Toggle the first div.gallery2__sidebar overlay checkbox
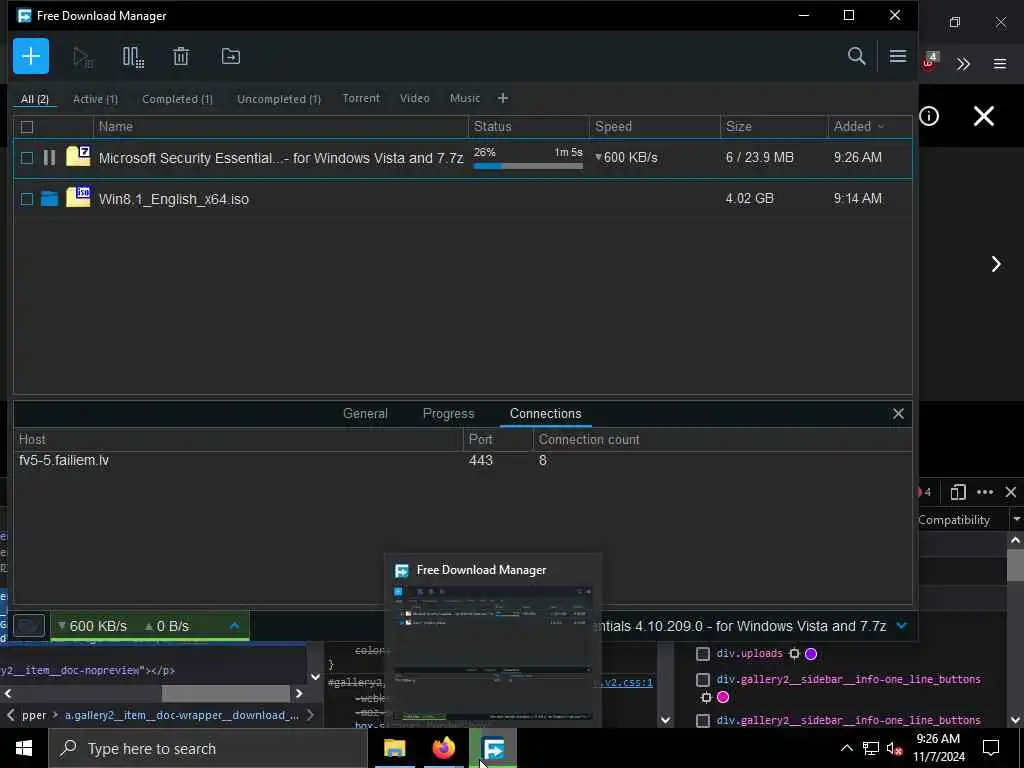Viewport: 1024px width, 768px height. (703, 680)
